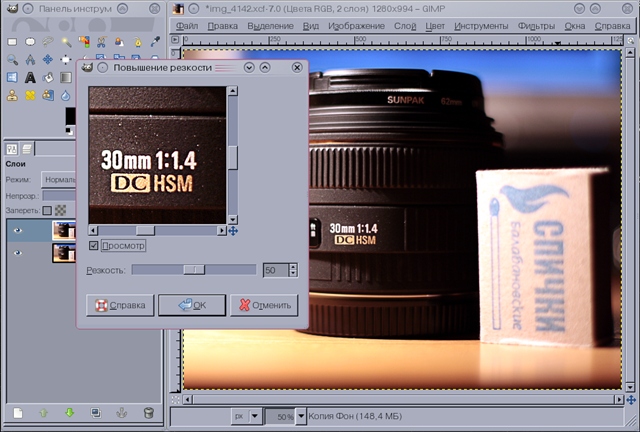
Task: Uncheck the Просмотр preview checkbox
Action: (x=95, y=246)
